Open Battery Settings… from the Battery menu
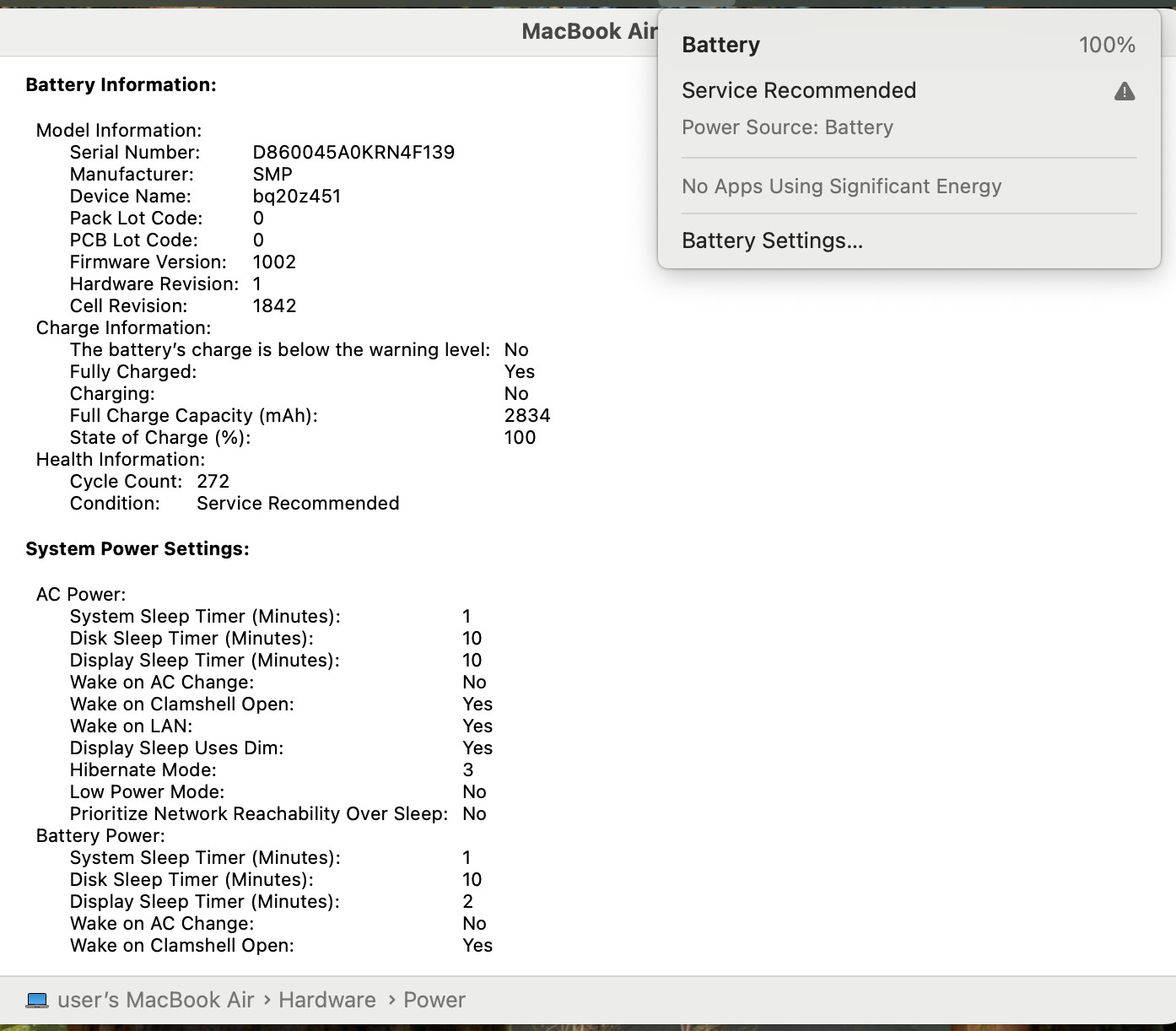Screen dimensions: 1176x1031 coord(772,241)
